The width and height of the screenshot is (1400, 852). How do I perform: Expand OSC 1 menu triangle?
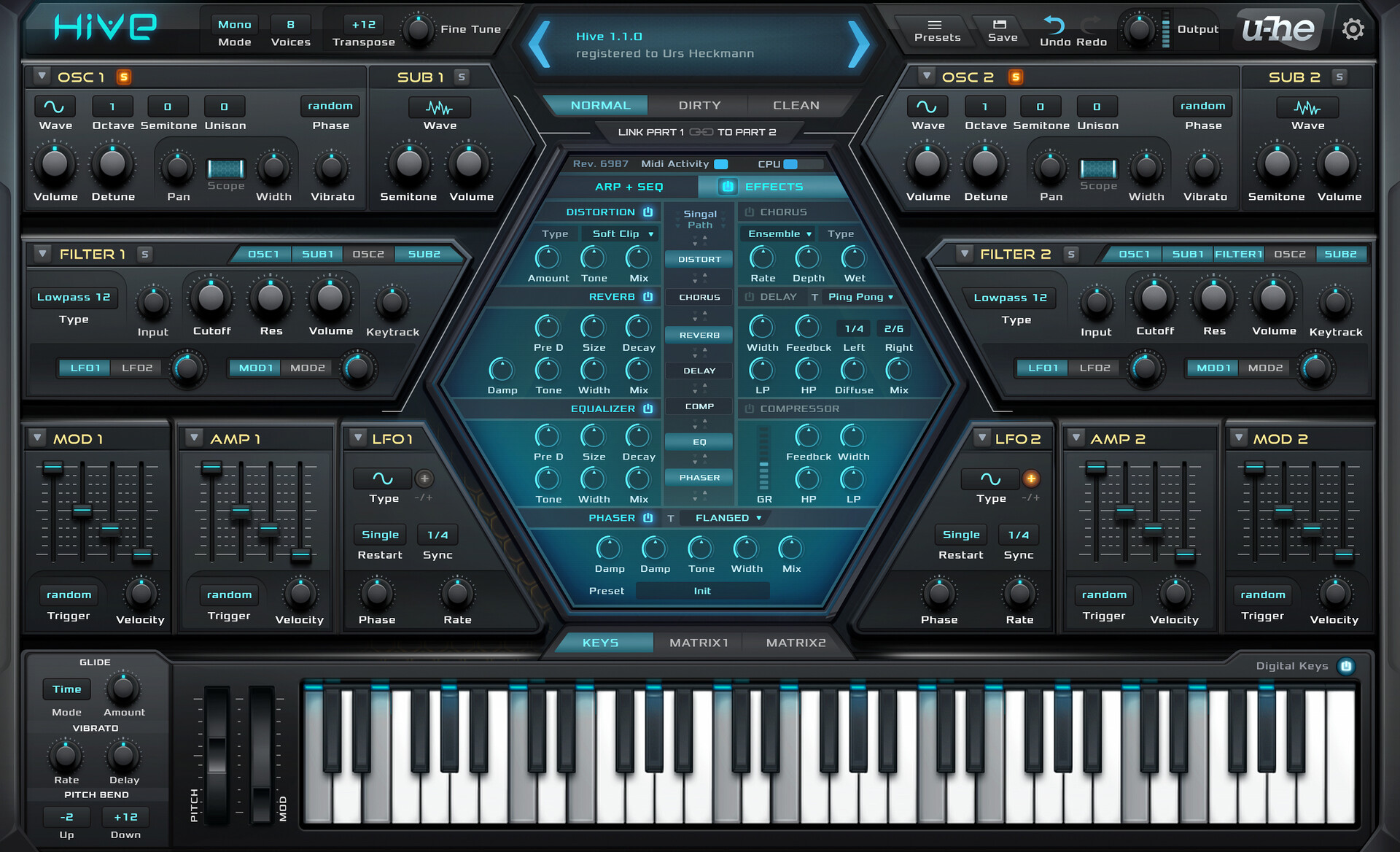click(42, 76)
